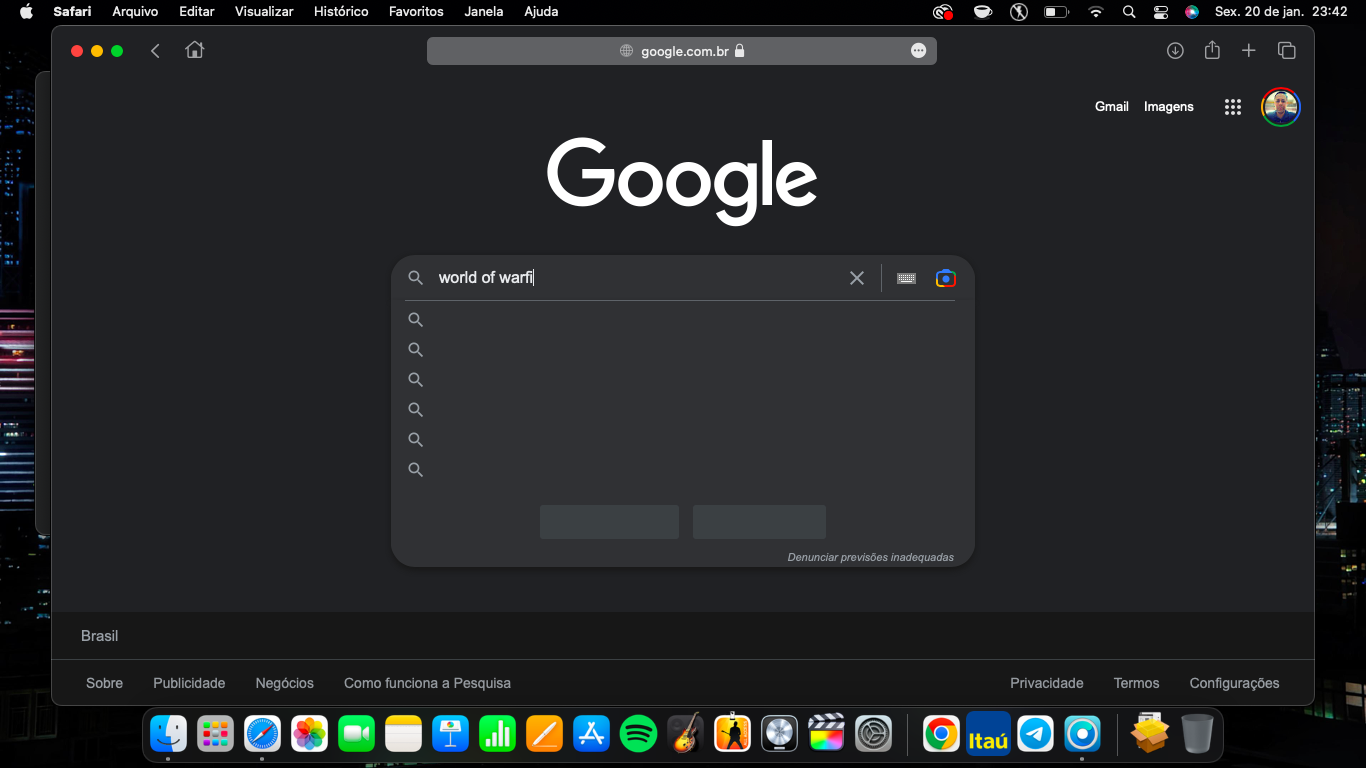Image resolution: width=1366 pixels, height=768 pixels.
Task: Open the Janela menu
Action: coord(484,12)
